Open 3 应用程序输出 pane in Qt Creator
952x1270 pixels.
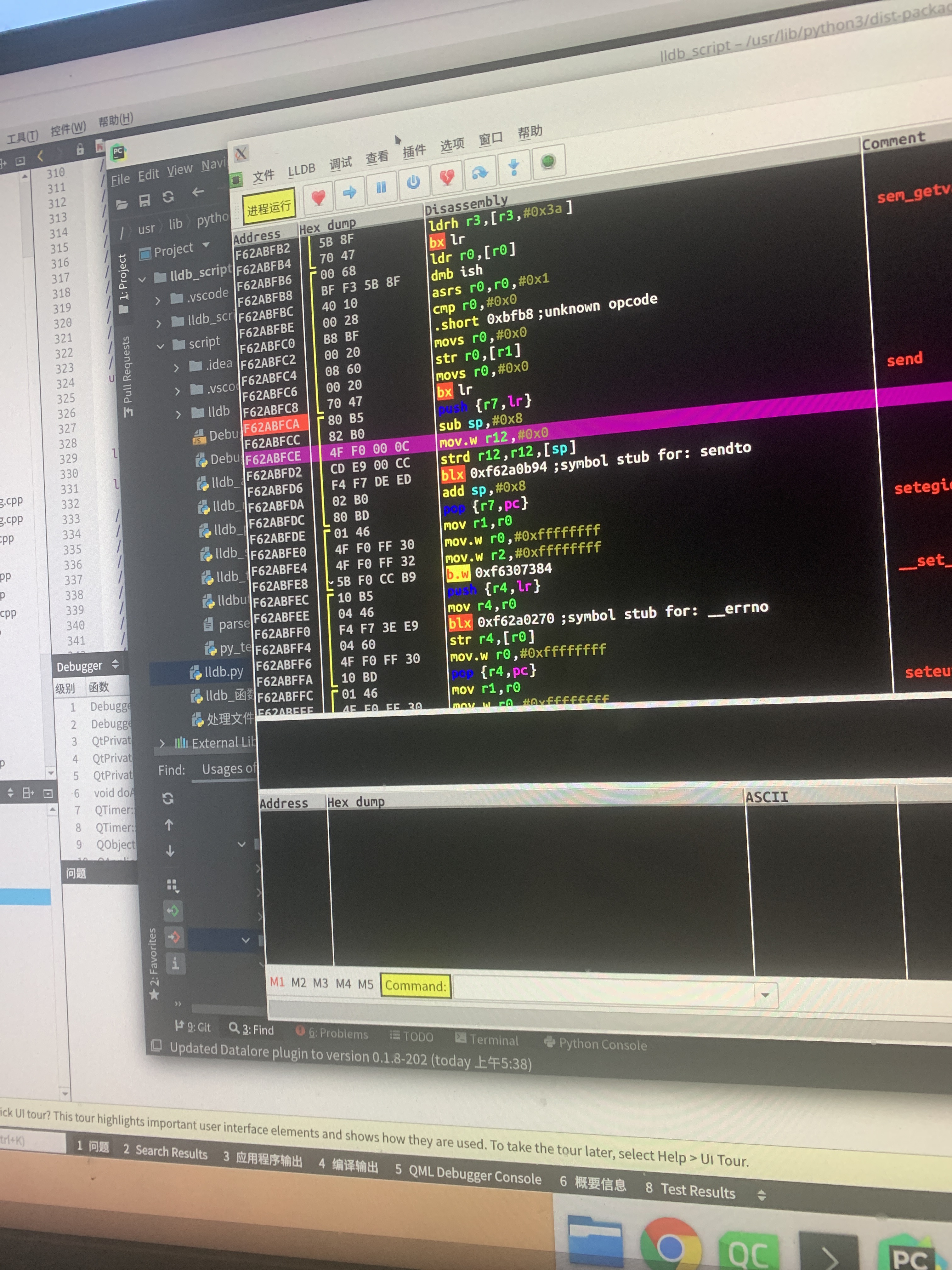(x=263, y=1159)
